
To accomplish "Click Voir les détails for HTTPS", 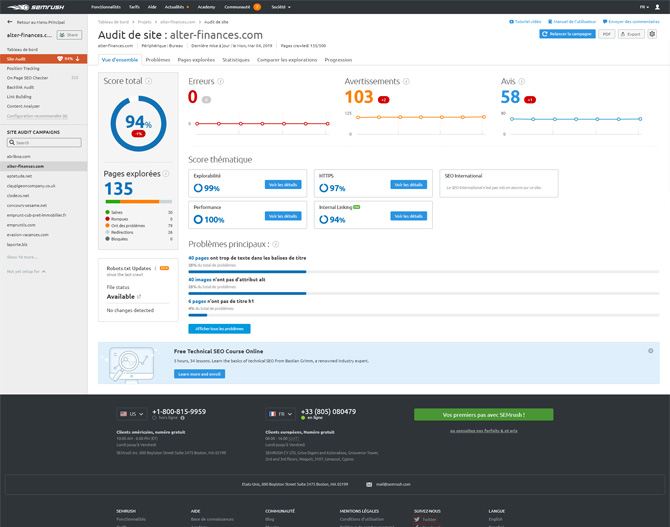I will (x=408, y=185).
